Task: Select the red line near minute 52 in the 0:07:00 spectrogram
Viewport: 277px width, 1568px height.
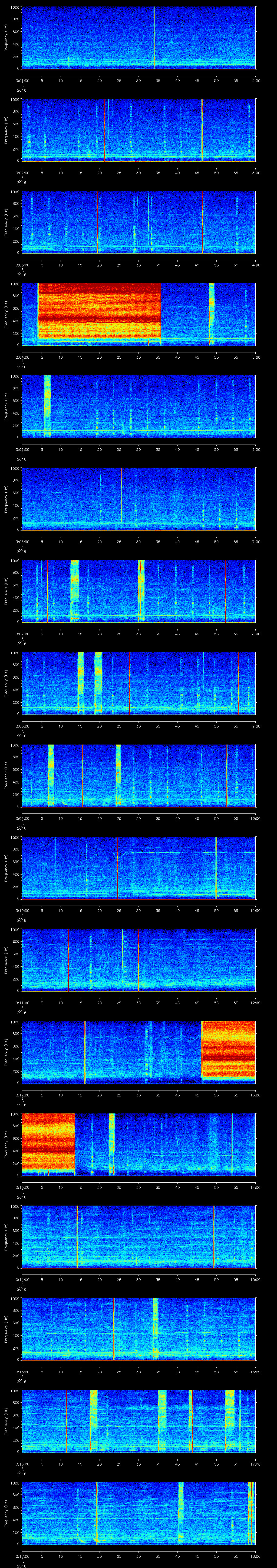Action: (226, 591)
